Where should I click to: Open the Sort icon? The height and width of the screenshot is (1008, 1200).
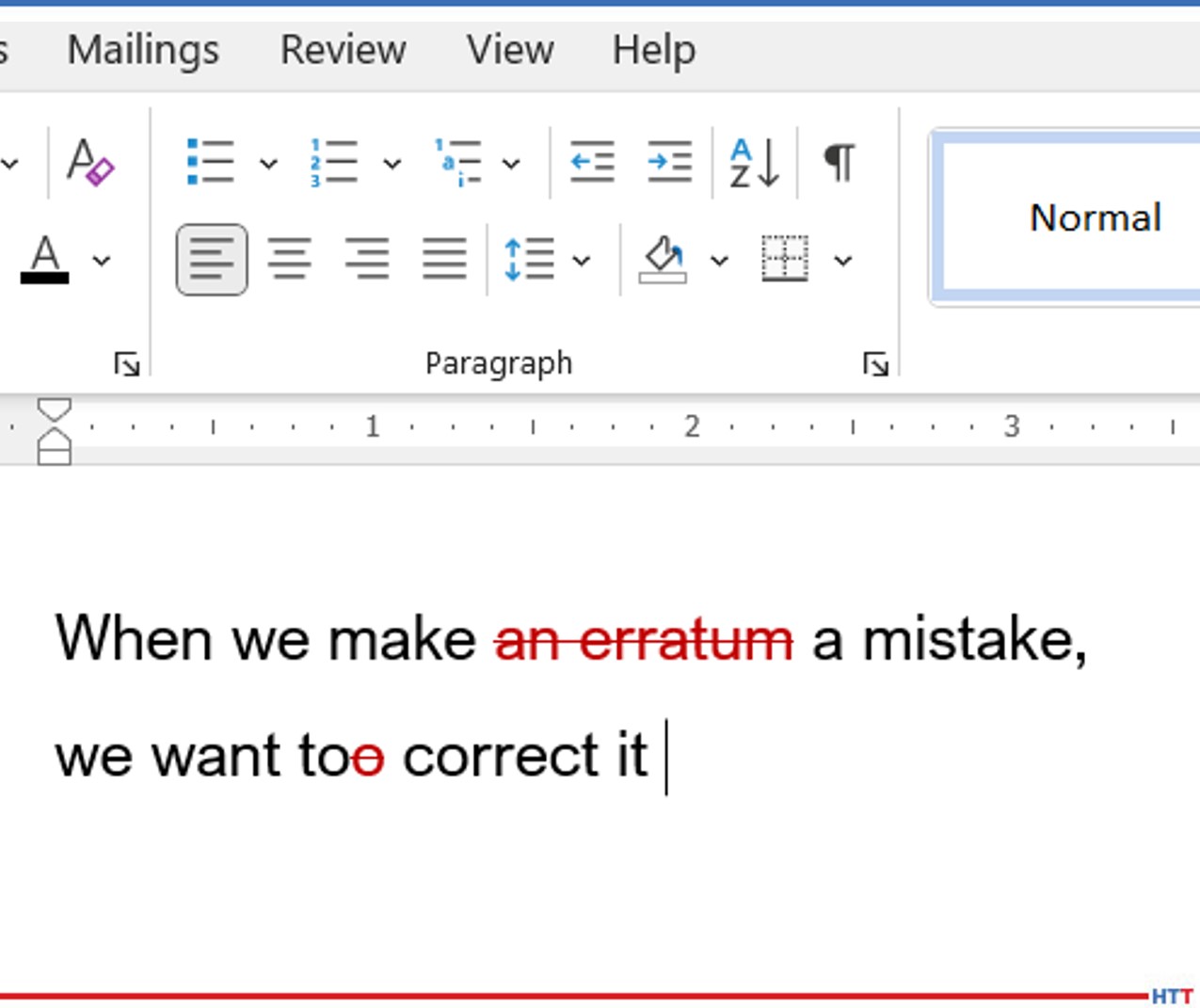(753, 163)
